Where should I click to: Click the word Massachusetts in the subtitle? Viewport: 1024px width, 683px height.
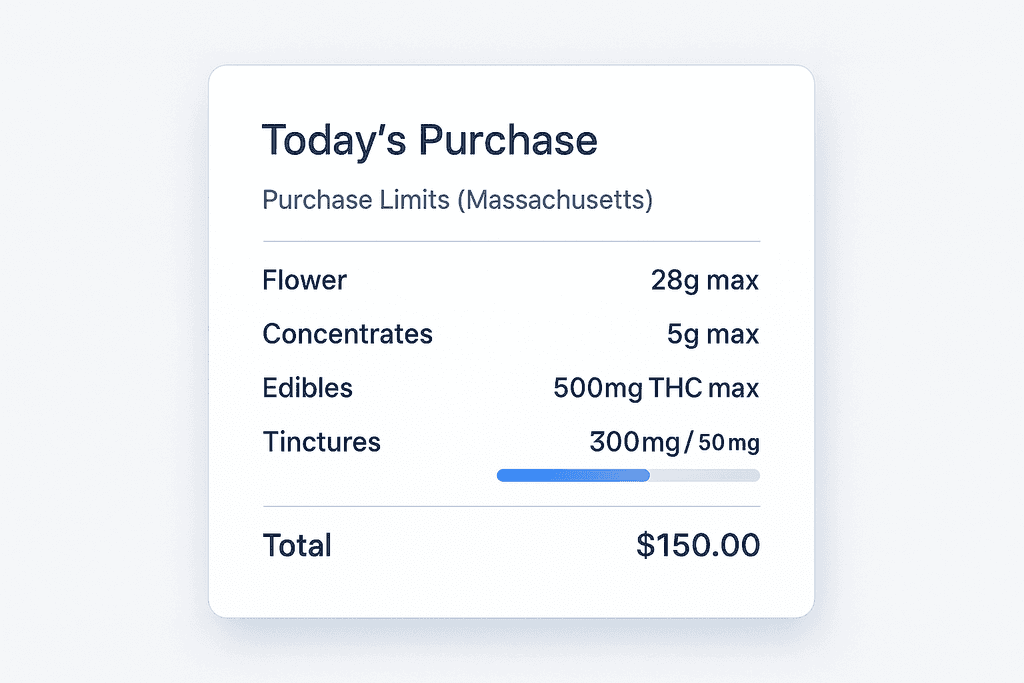click(x=553, y=200)
